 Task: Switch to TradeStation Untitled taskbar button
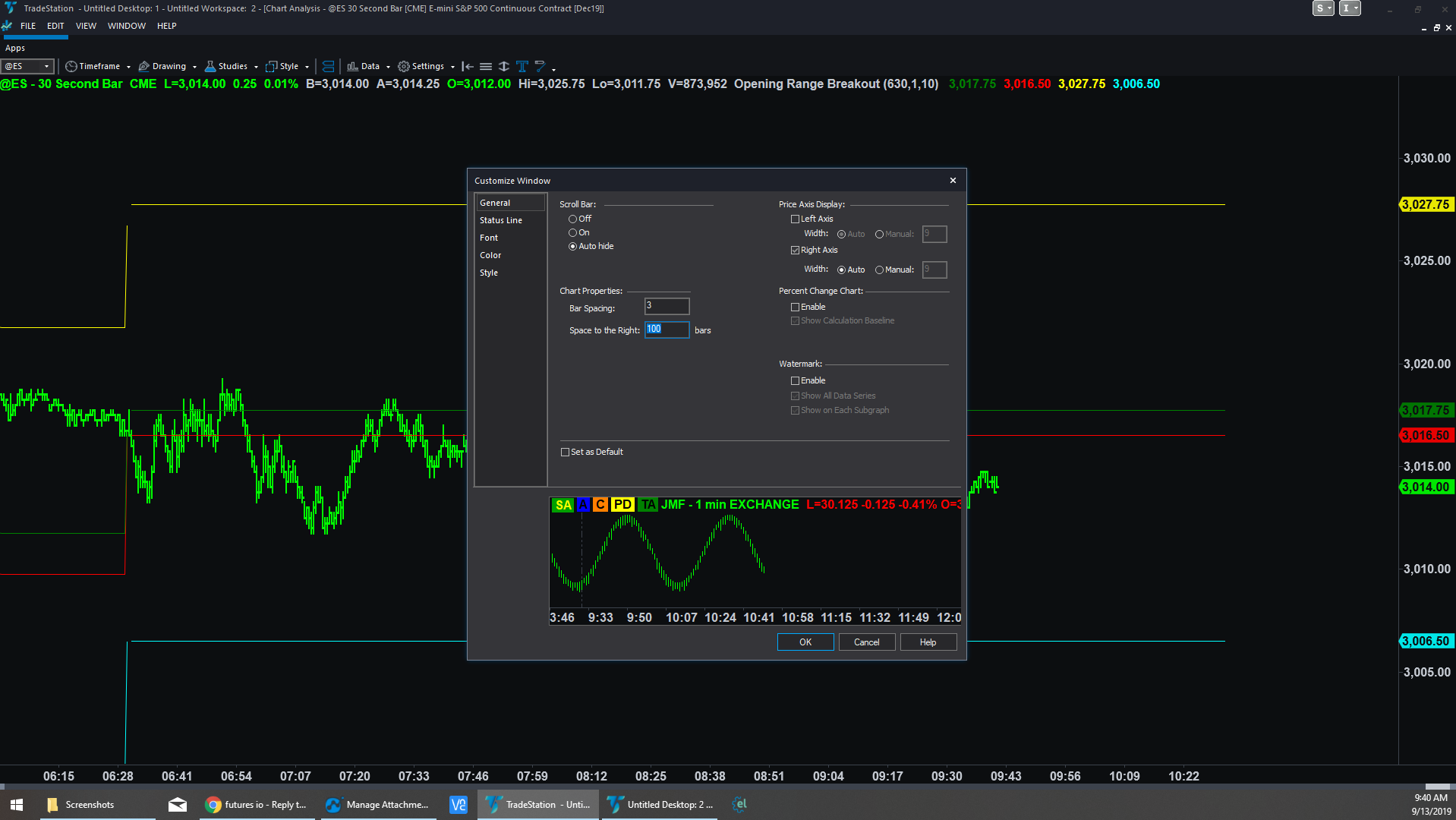[x=538, y=805]
